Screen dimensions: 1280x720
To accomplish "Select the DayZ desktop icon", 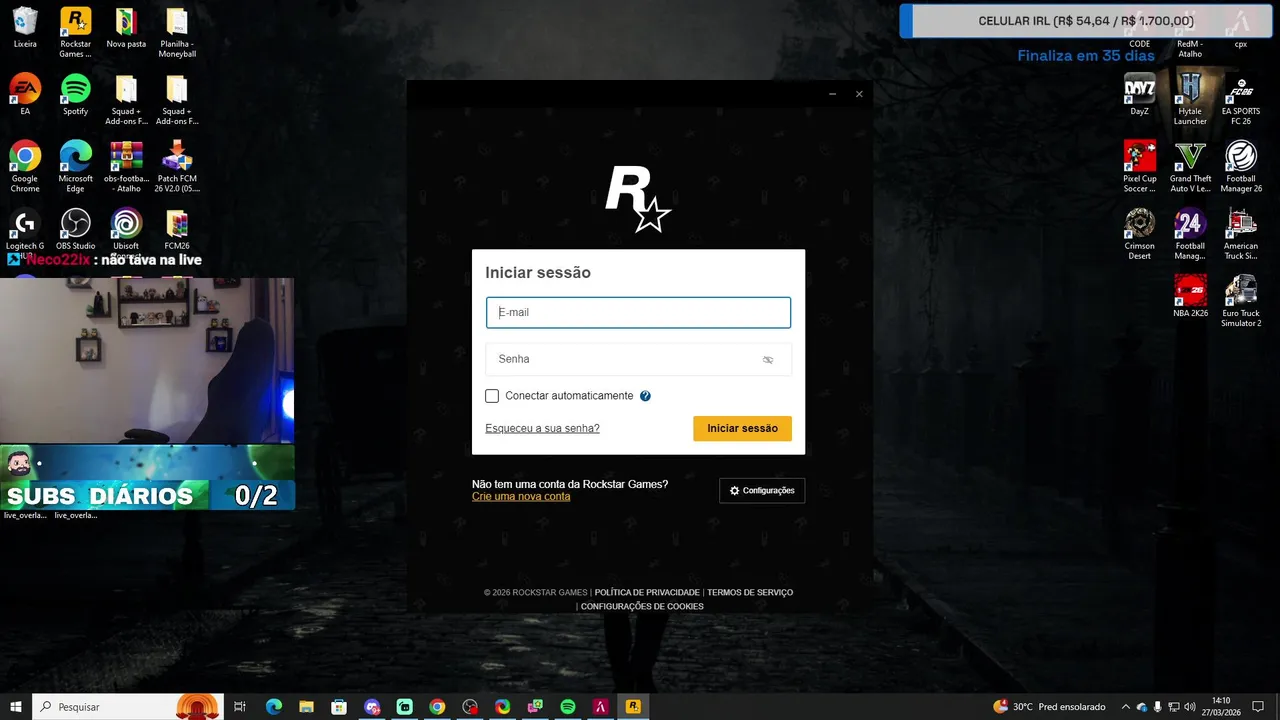I will point(1140,95).
